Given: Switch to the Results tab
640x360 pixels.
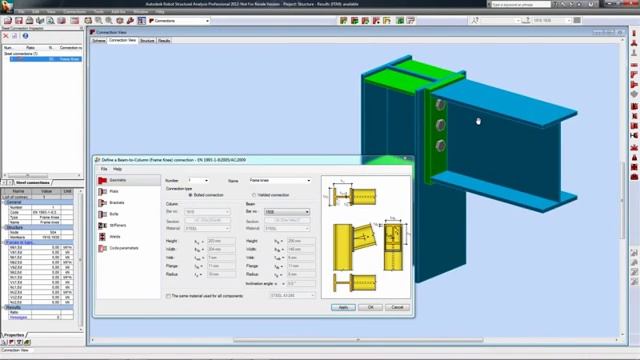Looking at the screenshot, I should (164, 41).
